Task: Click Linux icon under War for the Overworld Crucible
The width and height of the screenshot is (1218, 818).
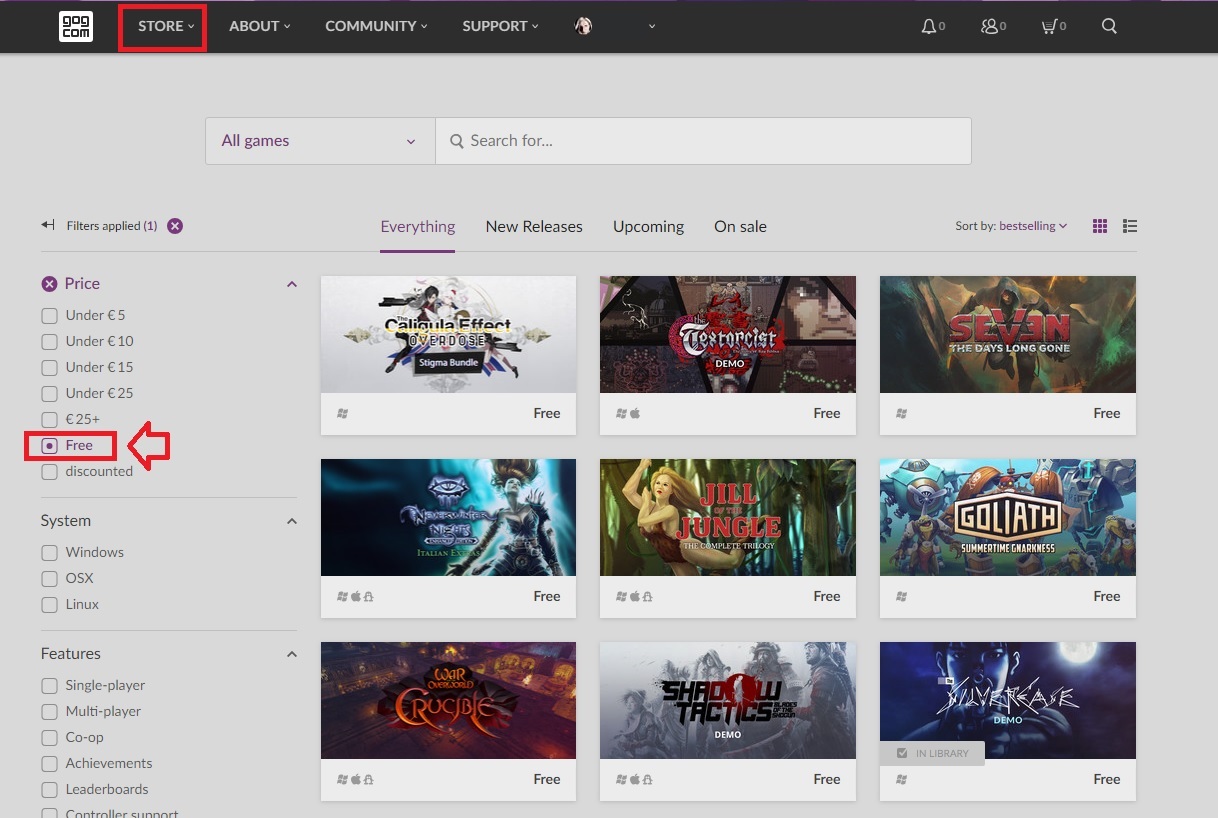Action: click(x=368, y=779)
